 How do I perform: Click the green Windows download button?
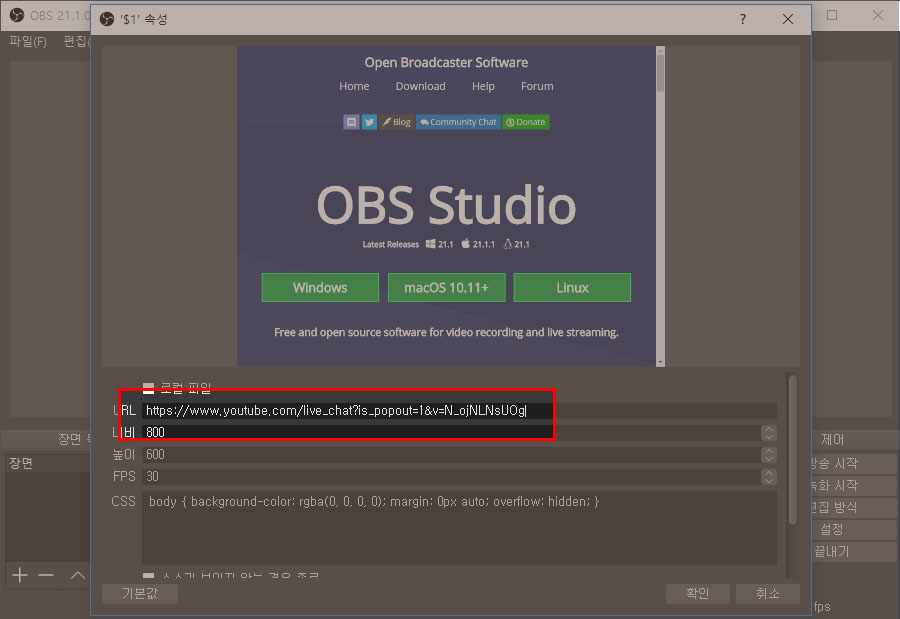pos(320,288)
